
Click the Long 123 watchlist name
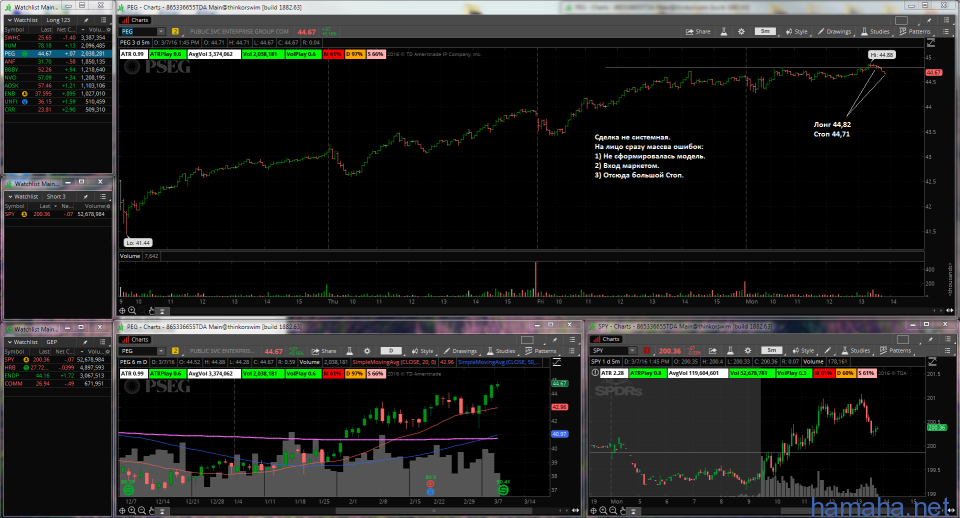point(58,20)
